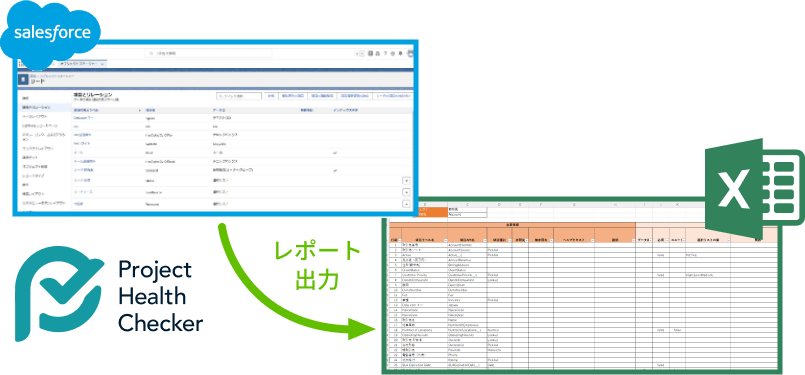
Task: Open the filter arrow on 項目ラベル名 column
Action: (447, 240)
